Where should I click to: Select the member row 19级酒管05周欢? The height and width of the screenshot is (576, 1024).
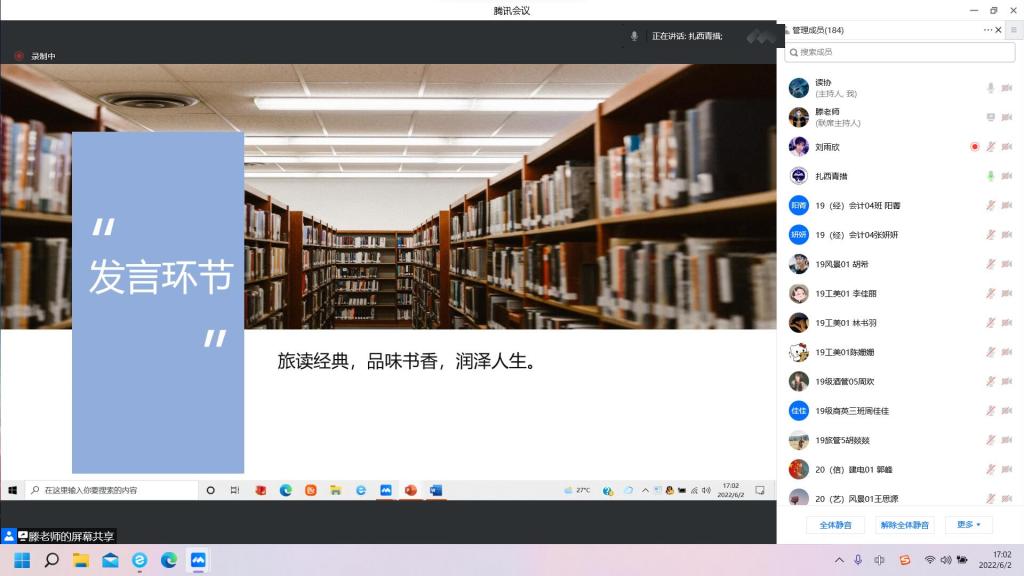[900, 381]
